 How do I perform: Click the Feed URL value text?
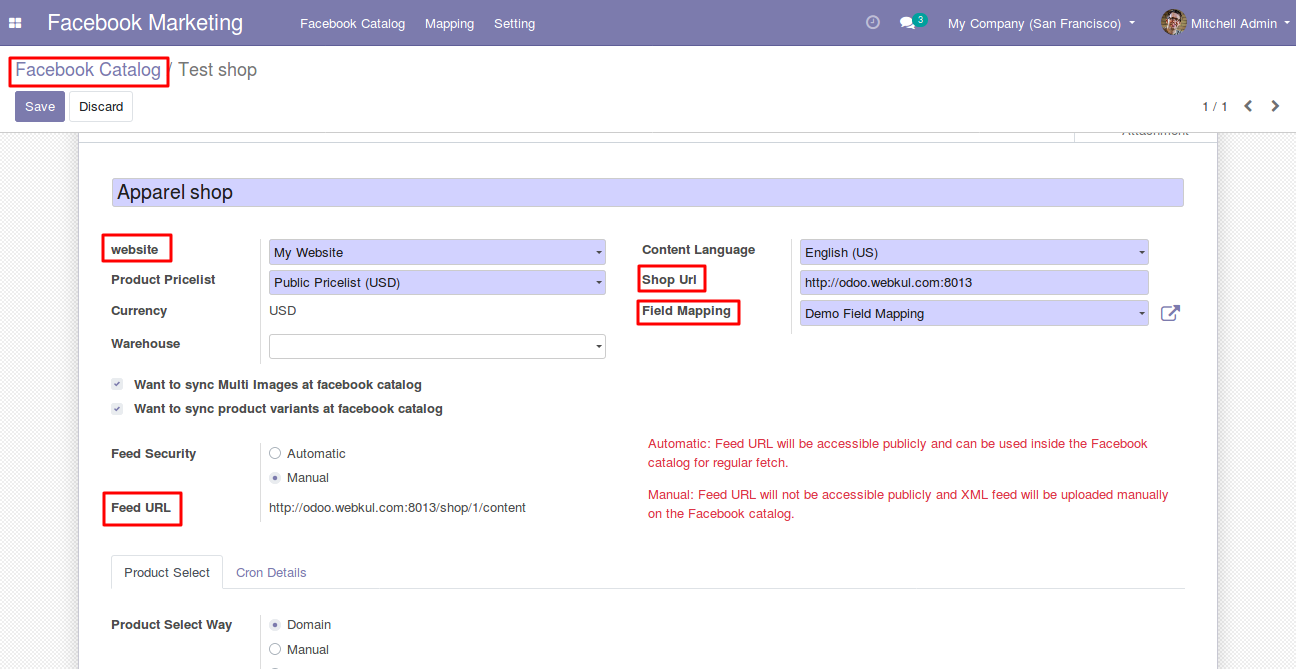coord(397,507)
